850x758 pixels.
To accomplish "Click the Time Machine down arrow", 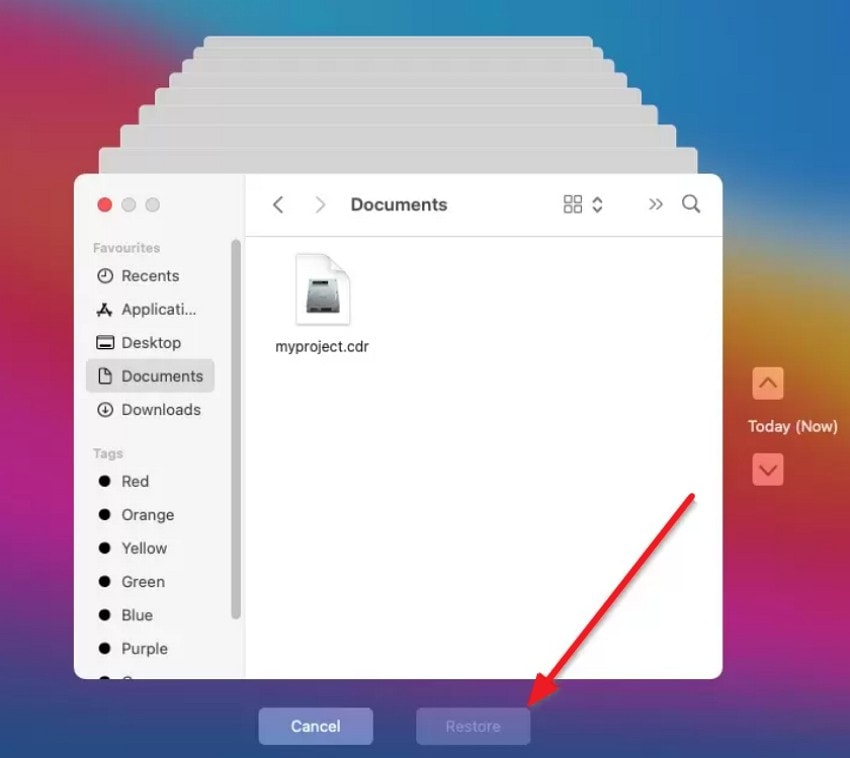I will point(767,469).
